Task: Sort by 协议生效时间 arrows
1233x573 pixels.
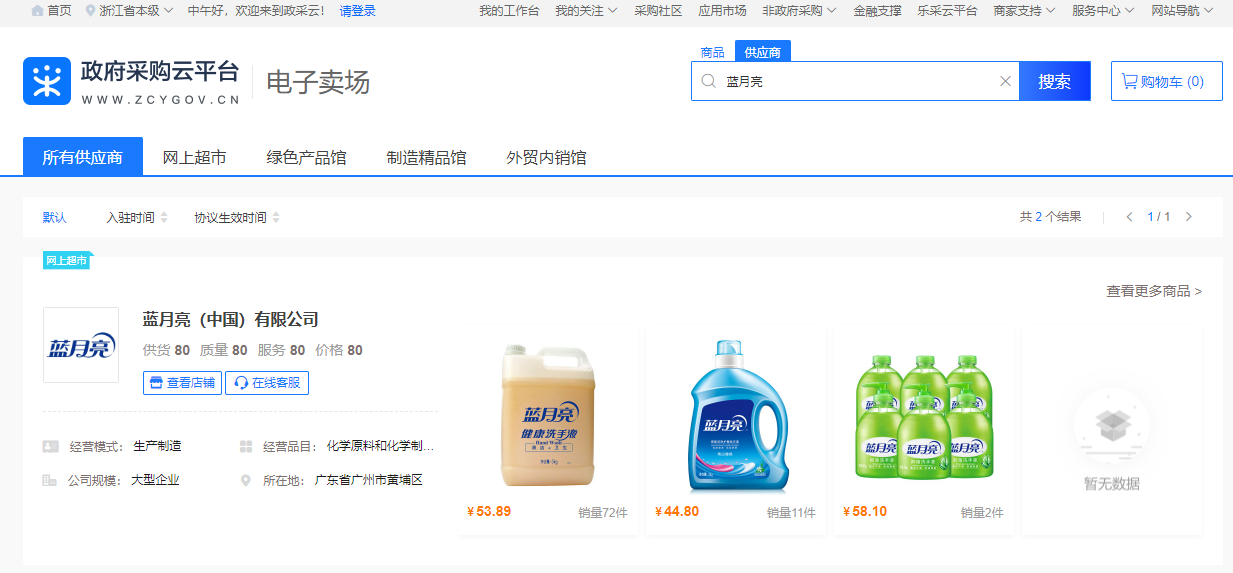Action: coord(276,217)
